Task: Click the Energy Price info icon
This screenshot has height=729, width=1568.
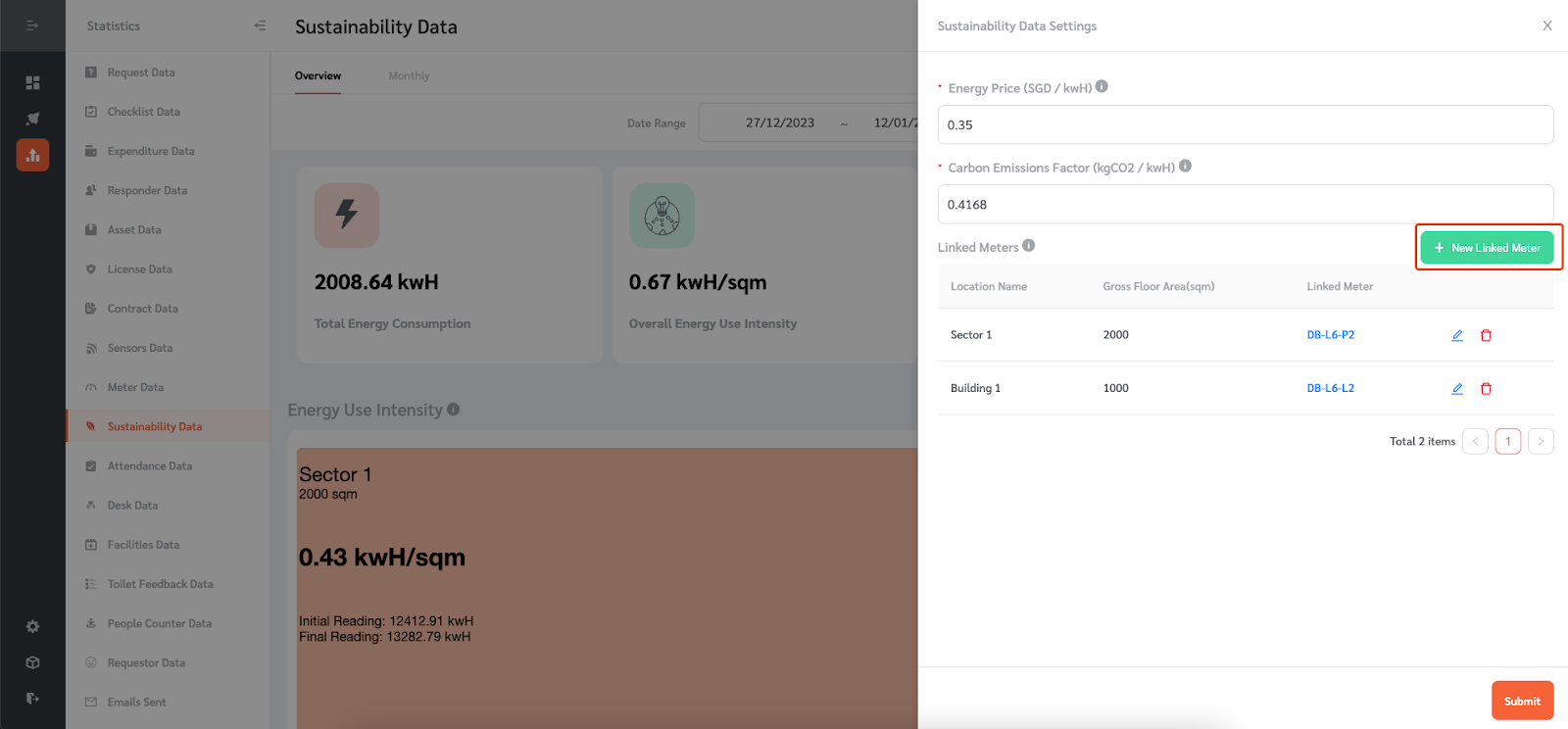Action: click(x=1102, y=86)
